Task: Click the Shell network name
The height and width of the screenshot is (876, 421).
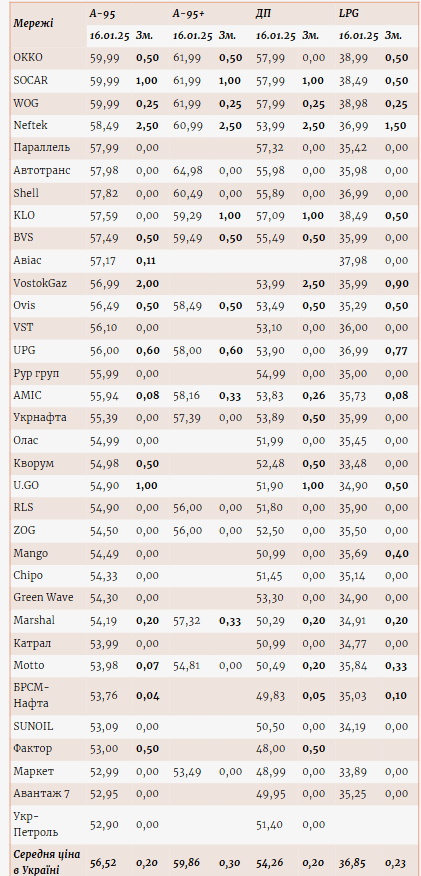Action: tap(26, 193)
